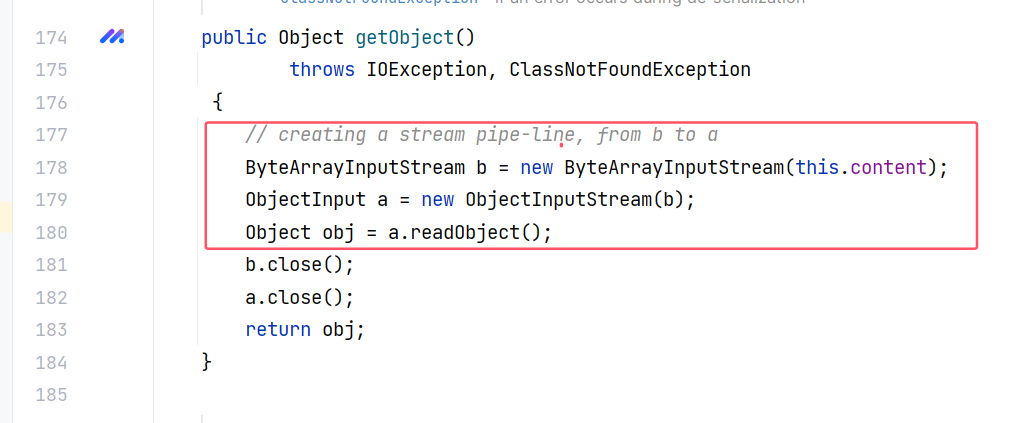Click the opening brace on line 176

tap(218, 103)
